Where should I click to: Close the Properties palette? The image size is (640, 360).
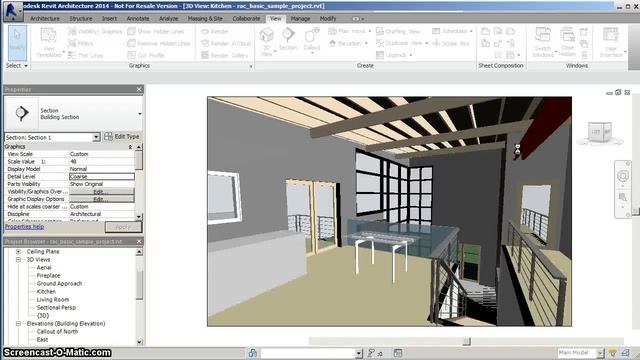point(139,89)
